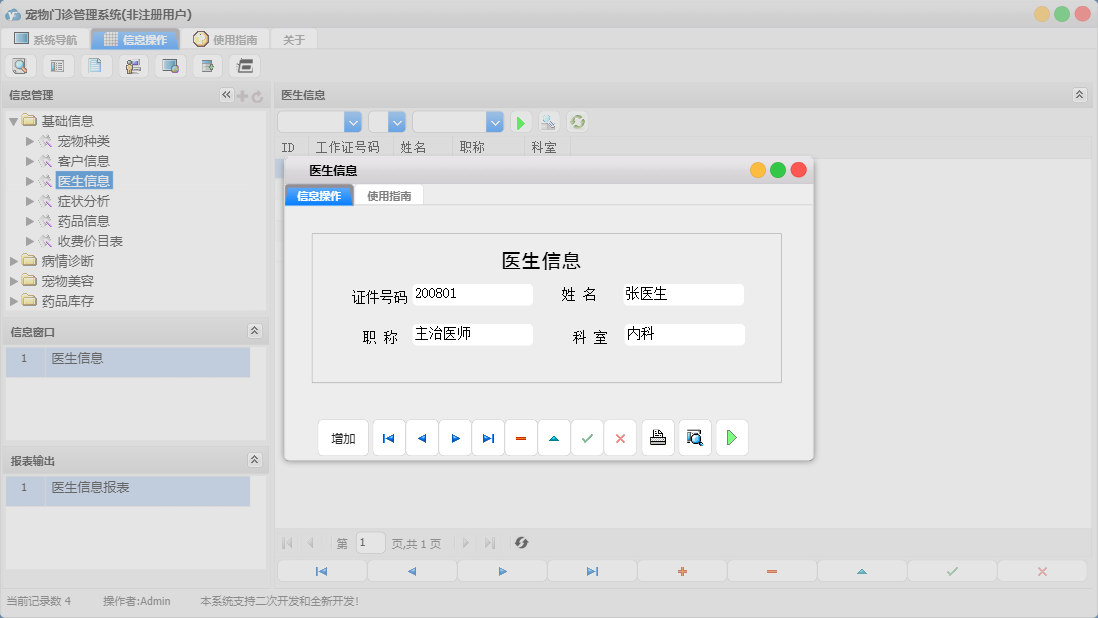Execute query with the green run arrow
Image resolution: width=1098 pixels, height=618 pixels.
(520, 121)
